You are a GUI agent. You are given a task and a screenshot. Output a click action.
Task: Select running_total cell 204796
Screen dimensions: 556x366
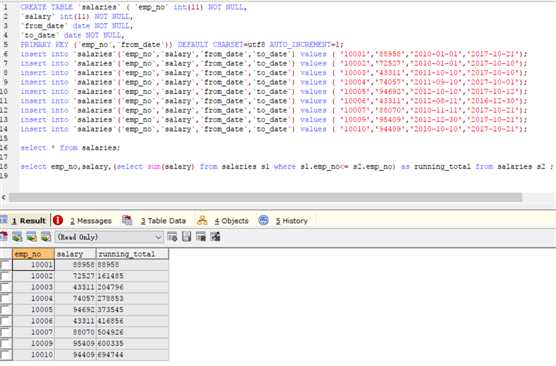[x=132, y=287]
